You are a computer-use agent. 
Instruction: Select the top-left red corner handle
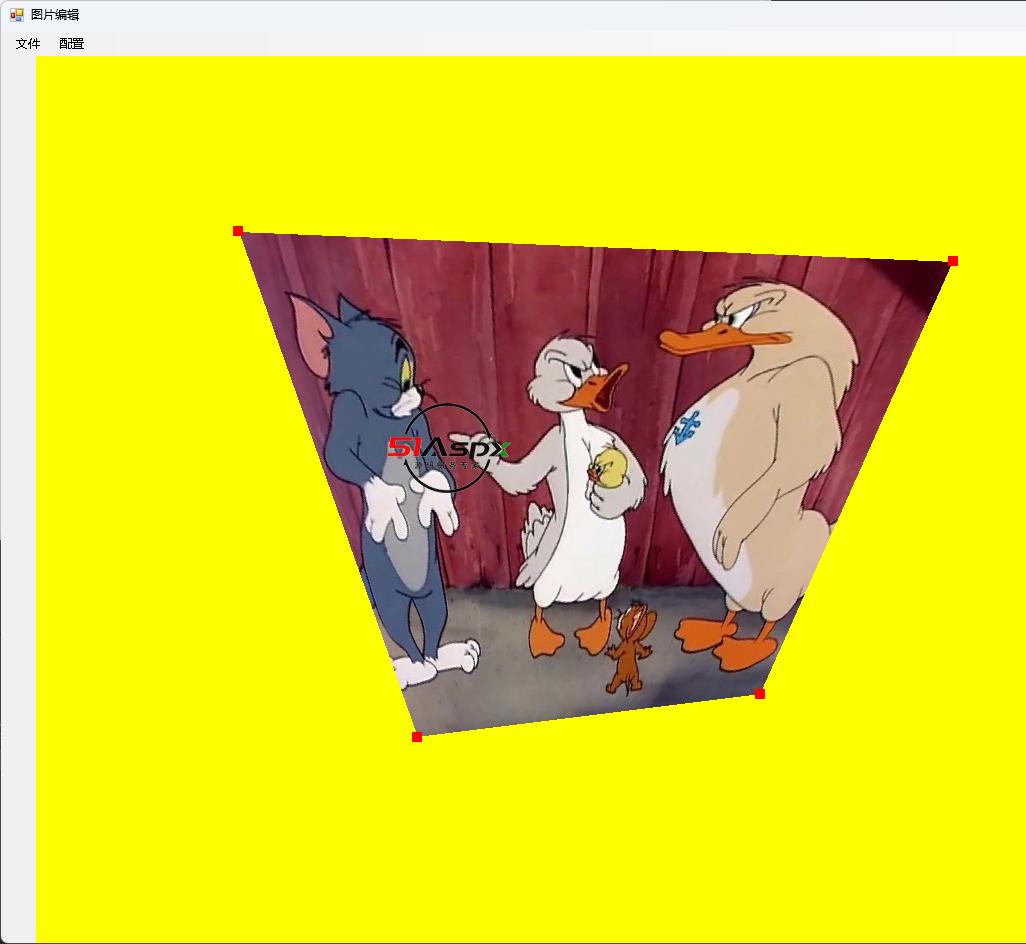238,231
